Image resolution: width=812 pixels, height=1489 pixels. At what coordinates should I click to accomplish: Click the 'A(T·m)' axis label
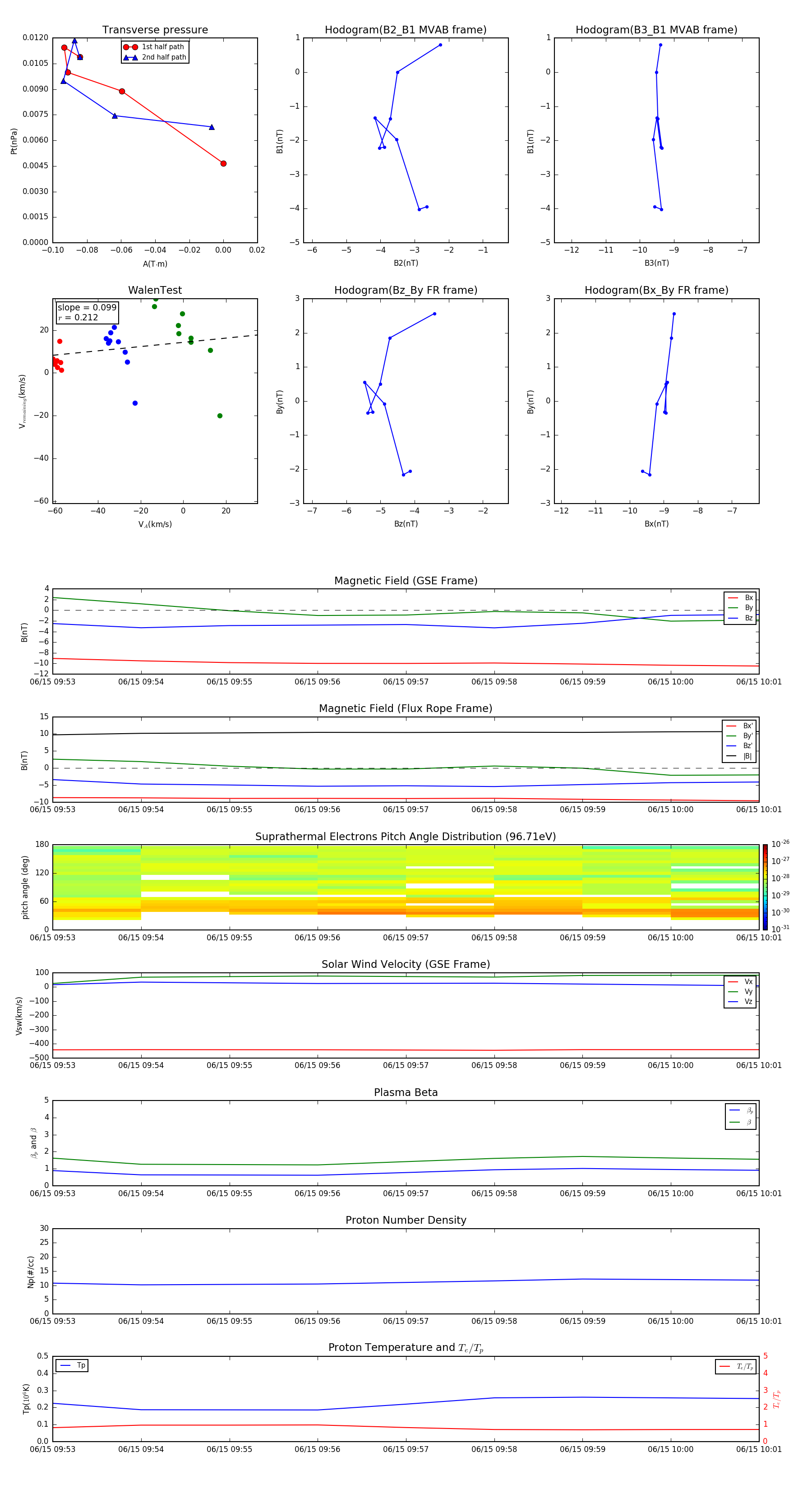coord(155,264)
